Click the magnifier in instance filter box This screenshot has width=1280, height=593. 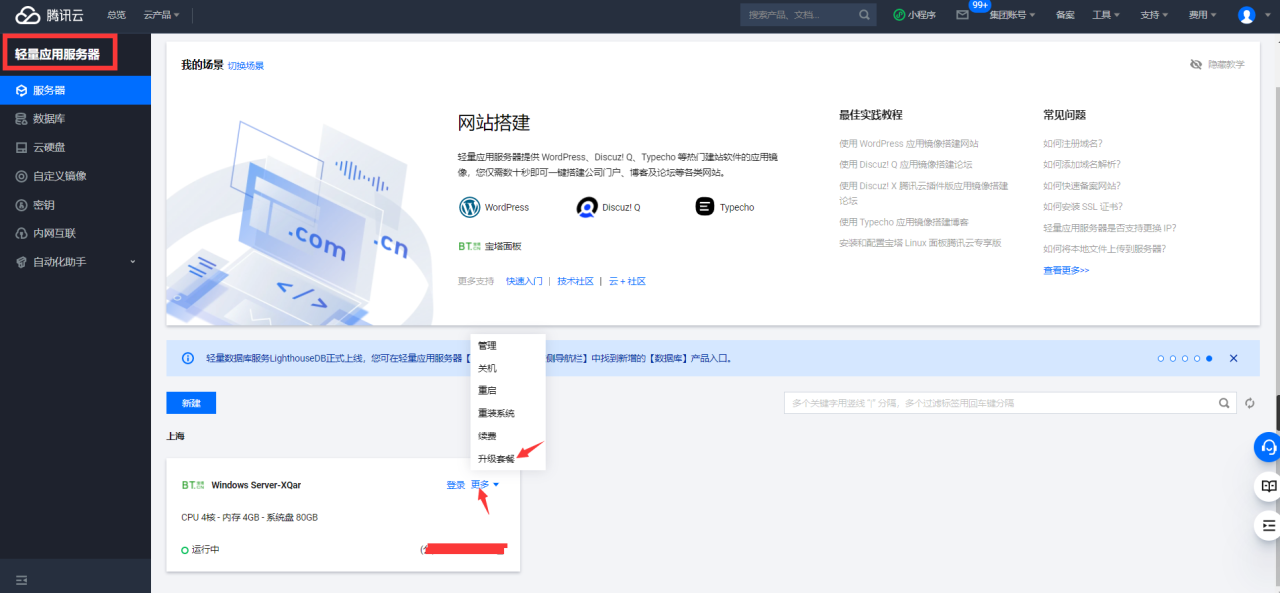(x=1223, y=403)
